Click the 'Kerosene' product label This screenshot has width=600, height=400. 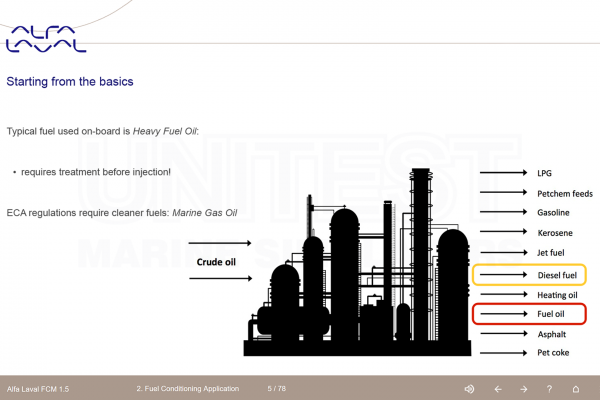click(x=555, y=233)
